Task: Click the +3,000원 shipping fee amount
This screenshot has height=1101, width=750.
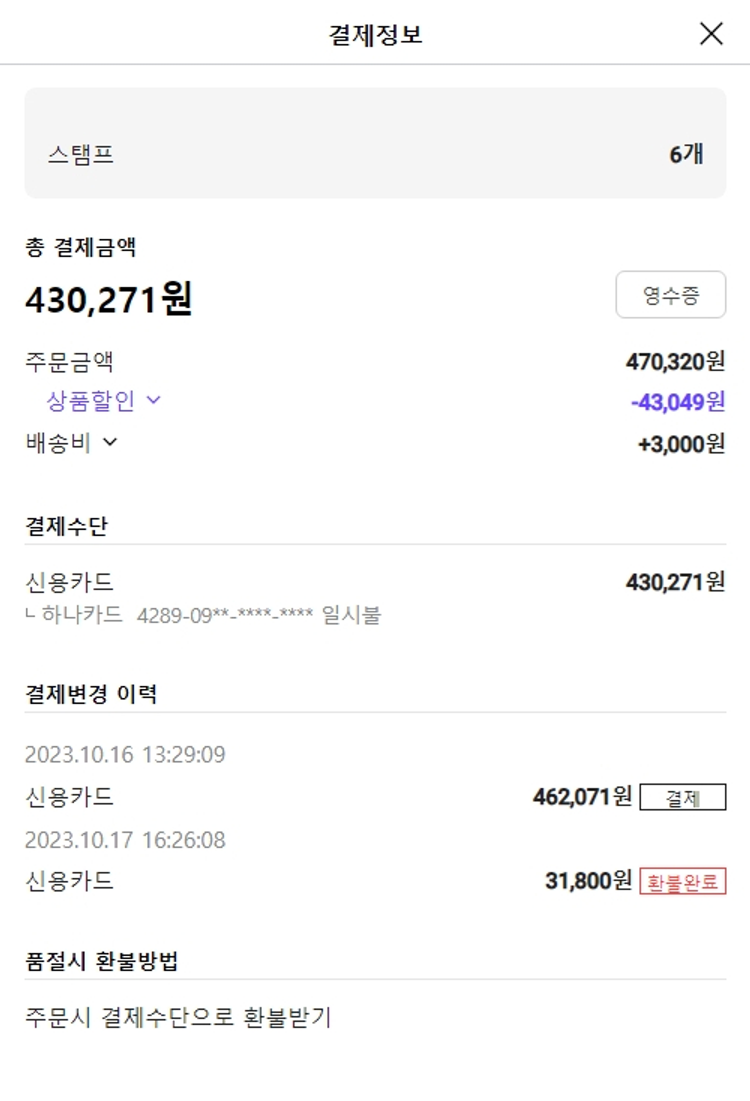Action: [681, 443]
